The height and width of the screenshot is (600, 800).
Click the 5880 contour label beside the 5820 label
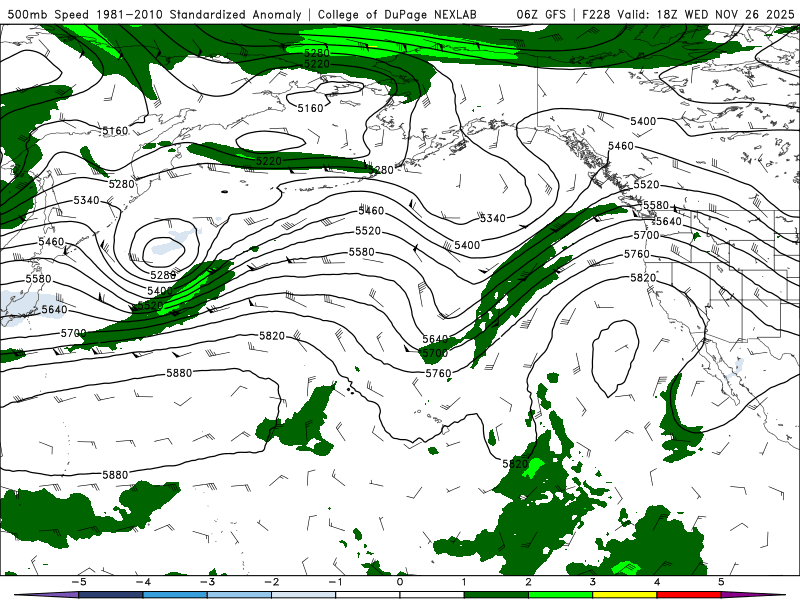(179, 373)
